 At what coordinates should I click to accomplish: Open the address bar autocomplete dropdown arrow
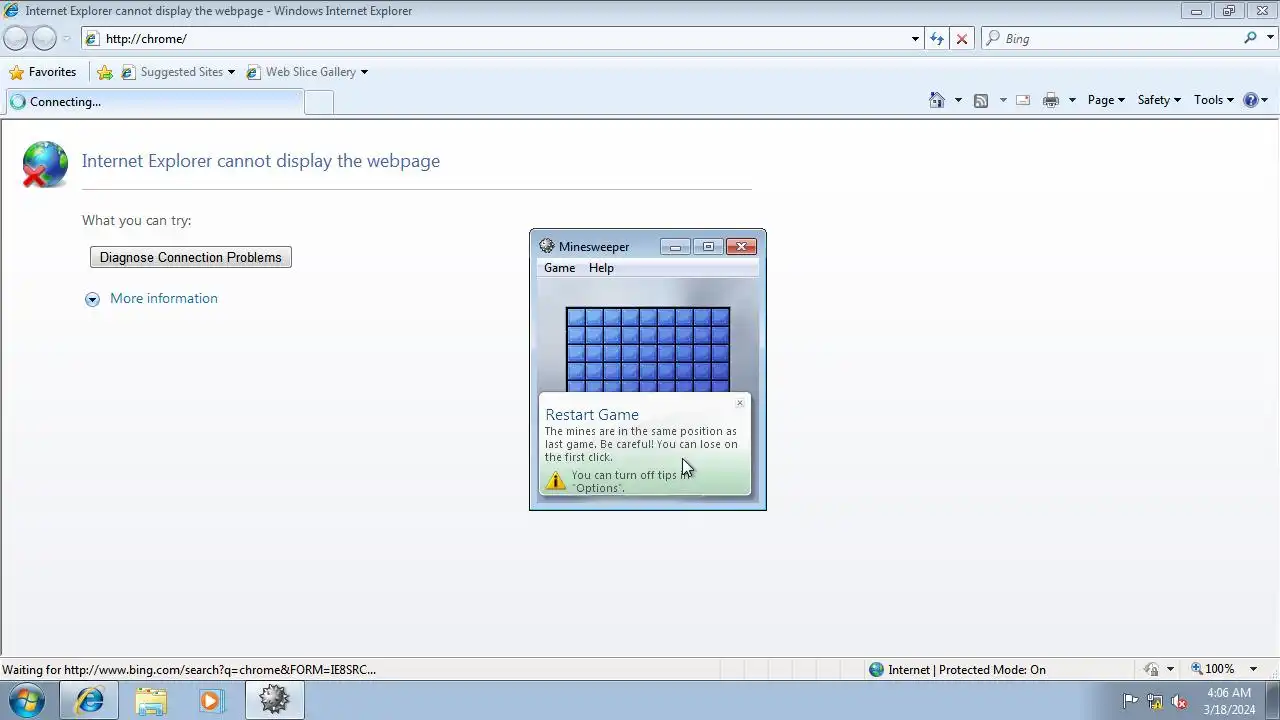(915, 39)
